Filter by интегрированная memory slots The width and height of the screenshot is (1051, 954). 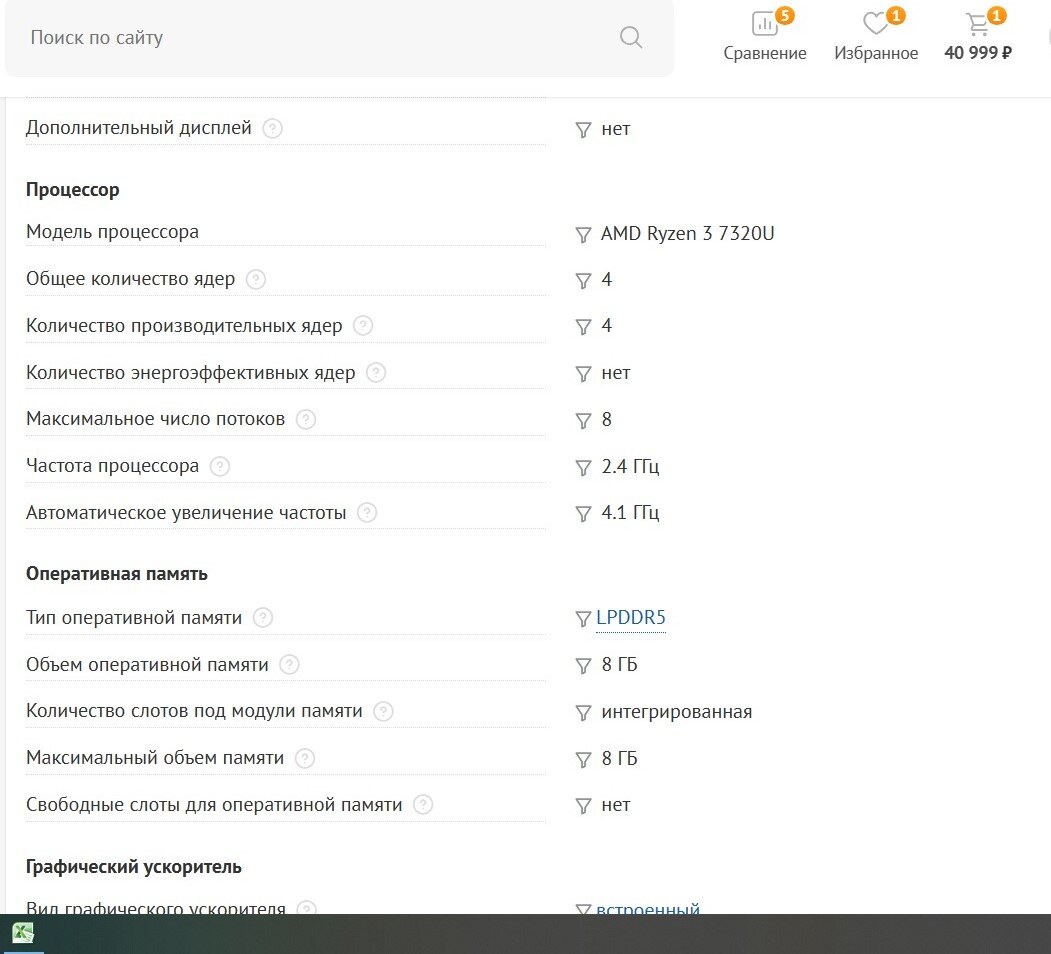(x=583, y=713)
